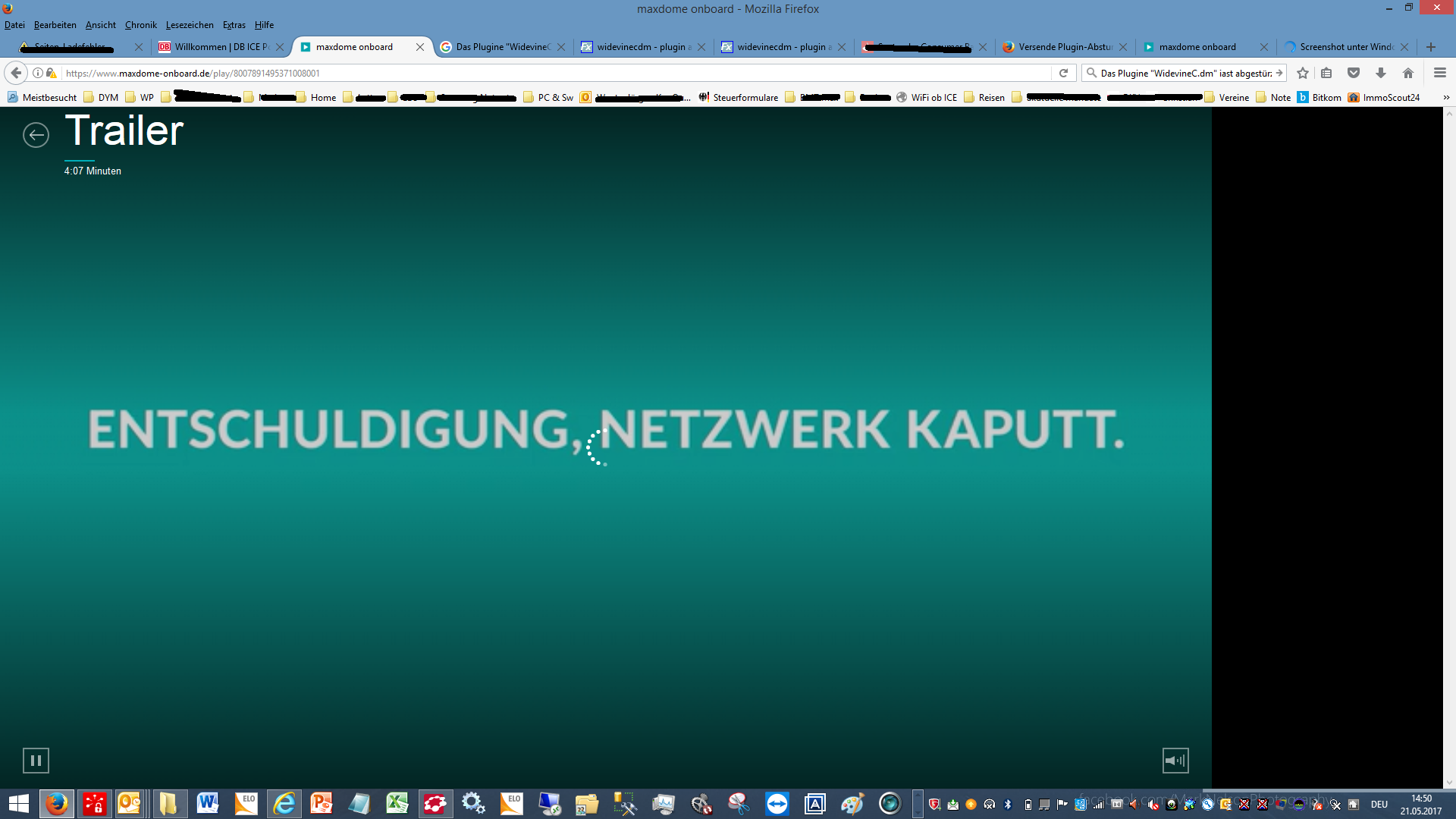
Task: Open the Firefox hamburger menu
Action: click(1440, 73)
